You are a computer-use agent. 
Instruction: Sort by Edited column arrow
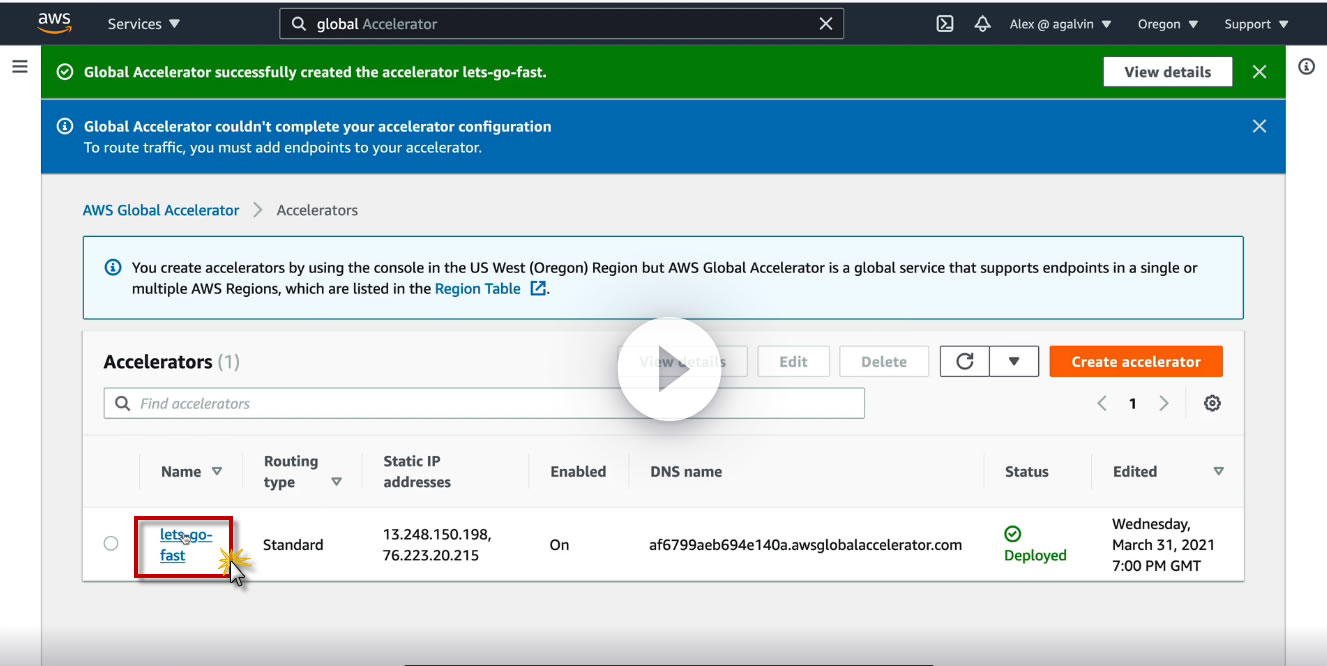(1218, 471)
